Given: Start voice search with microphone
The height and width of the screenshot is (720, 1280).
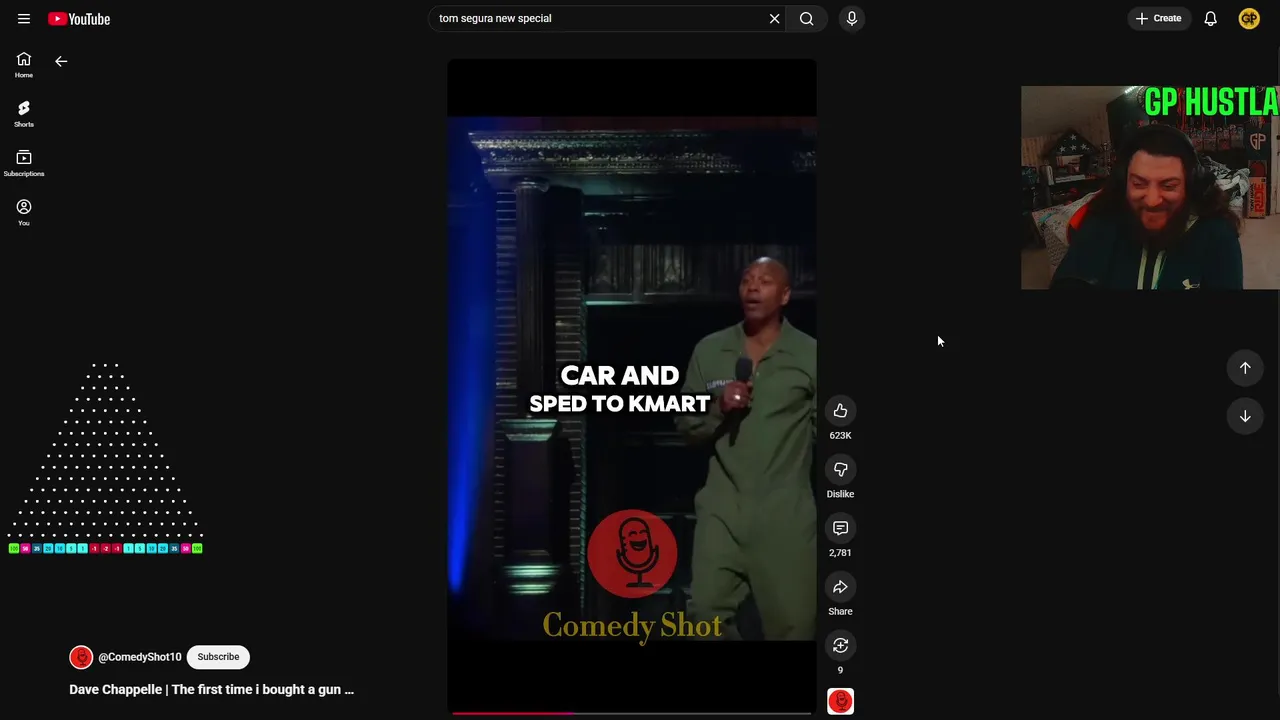Looking at the screenshot, I should 852,19.
